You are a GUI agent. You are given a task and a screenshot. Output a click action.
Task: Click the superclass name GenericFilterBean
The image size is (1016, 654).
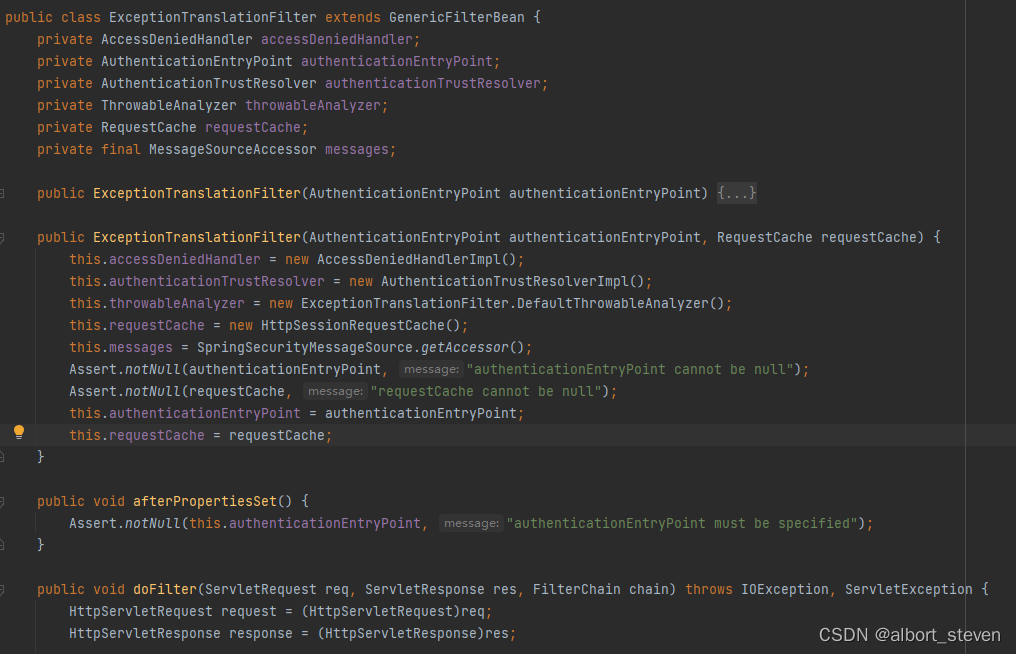[x=458, y=17]
